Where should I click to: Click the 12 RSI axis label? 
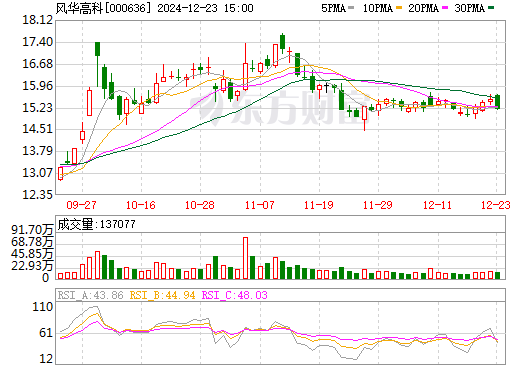pos(46,359)
